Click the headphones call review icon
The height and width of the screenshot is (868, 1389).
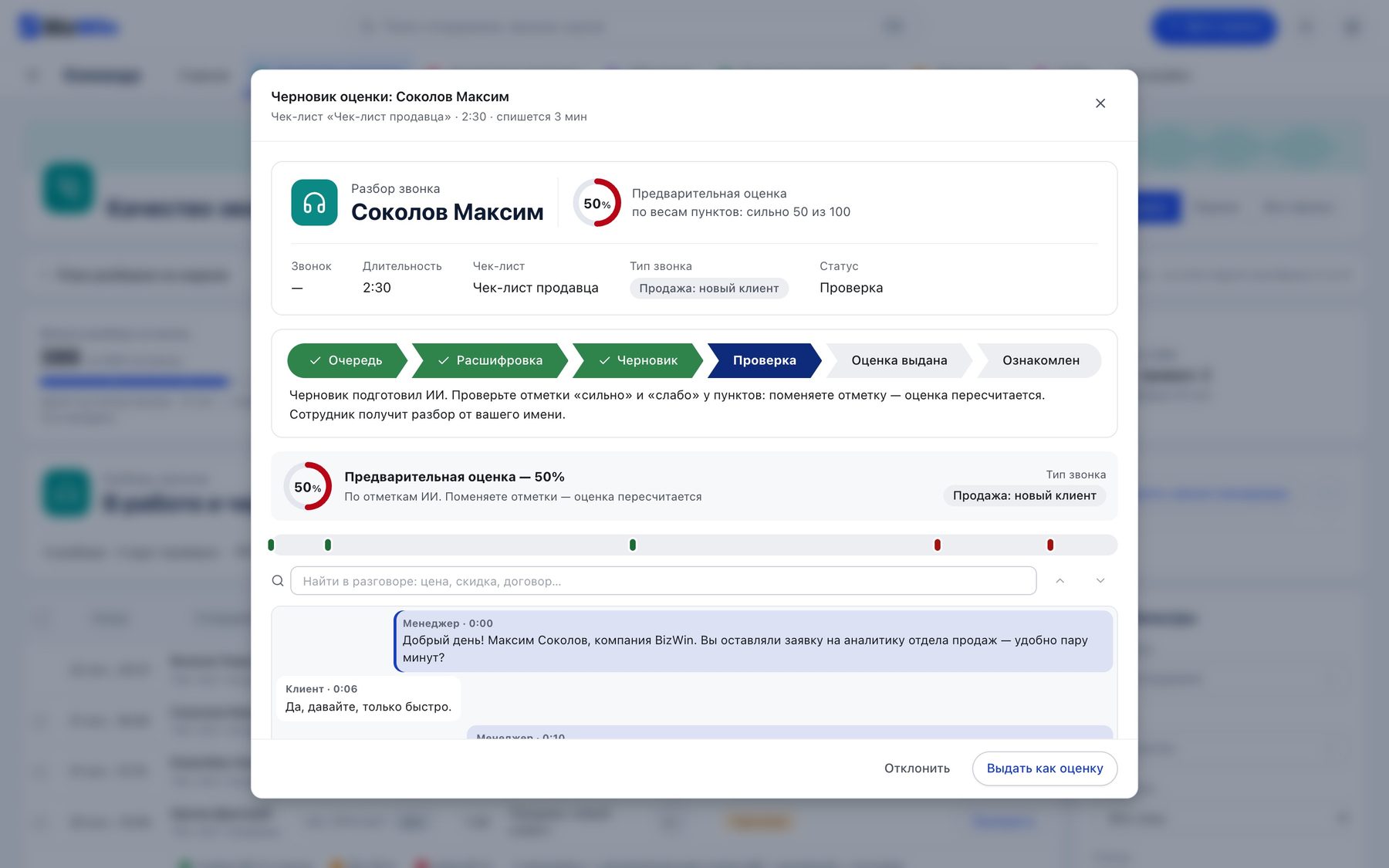click(314, 203)
